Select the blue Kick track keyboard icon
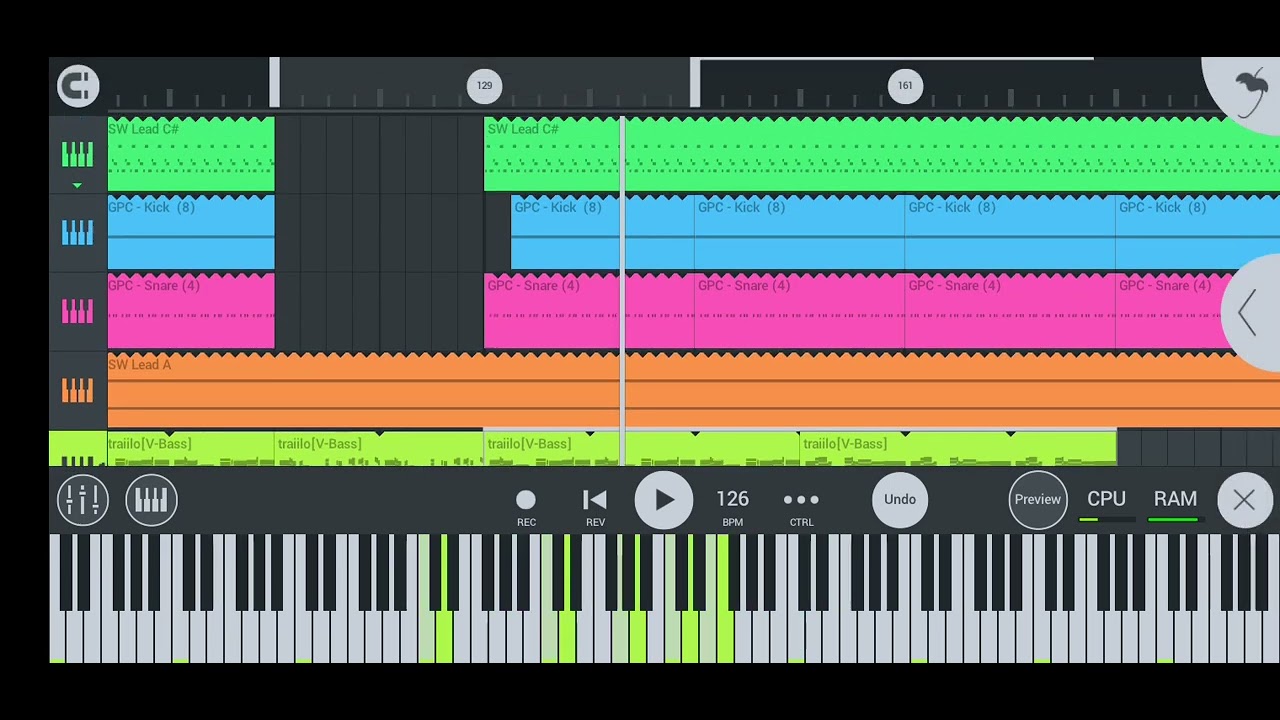 pos(77,232)
